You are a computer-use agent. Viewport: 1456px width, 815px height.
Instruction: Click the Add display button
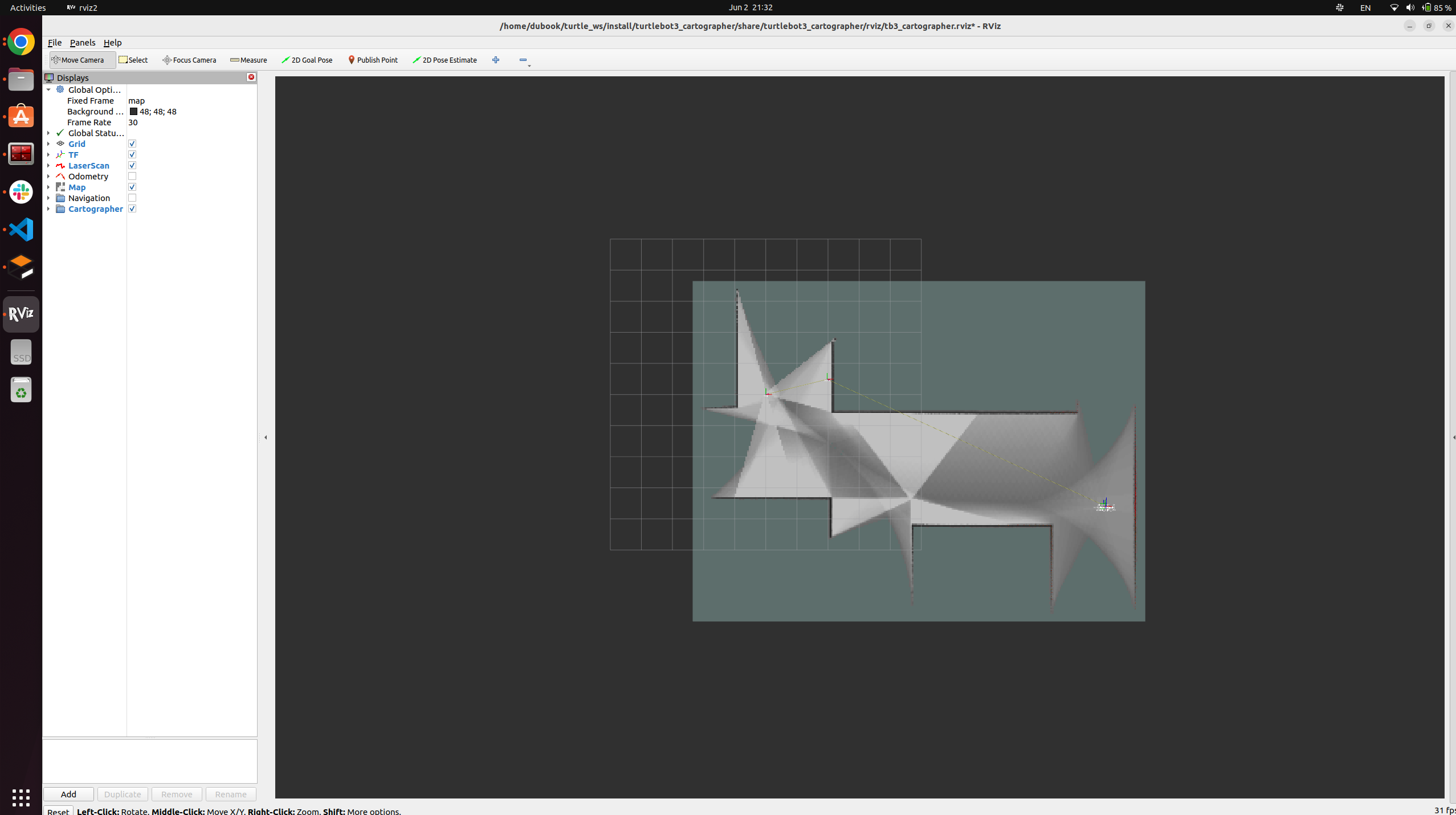68,794
